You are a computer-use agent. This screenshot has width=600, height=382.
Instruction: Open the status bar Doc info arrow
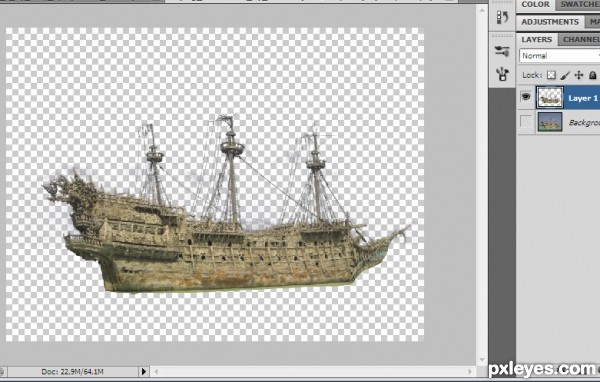[x=143, y=371]
